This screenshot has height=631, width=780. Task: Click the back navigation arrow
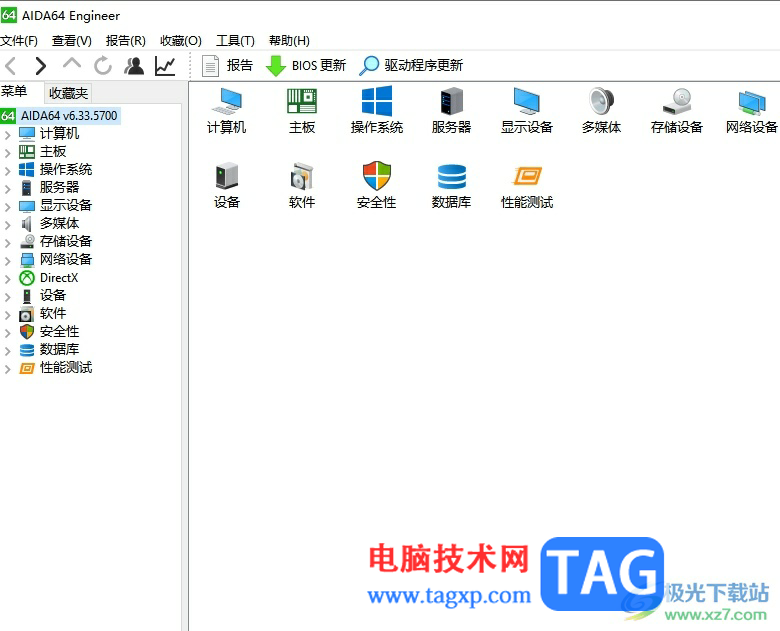pyautogui.click(x=11, y=66)
